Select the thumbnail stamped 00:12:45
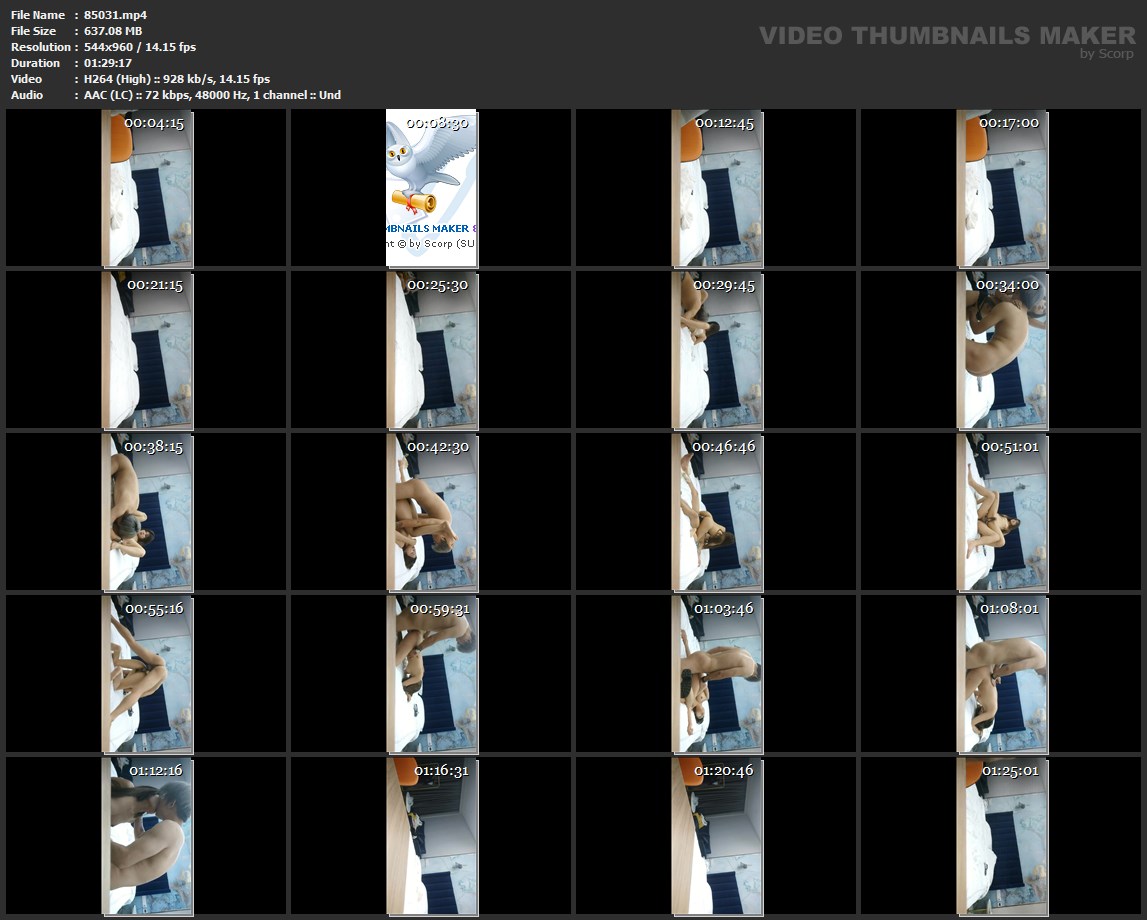 pyautogui.click(x=717, y=188)
